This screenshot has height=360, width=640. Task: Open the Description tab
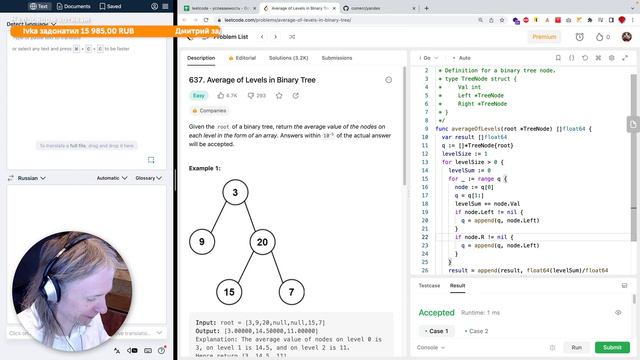(201, 58)
